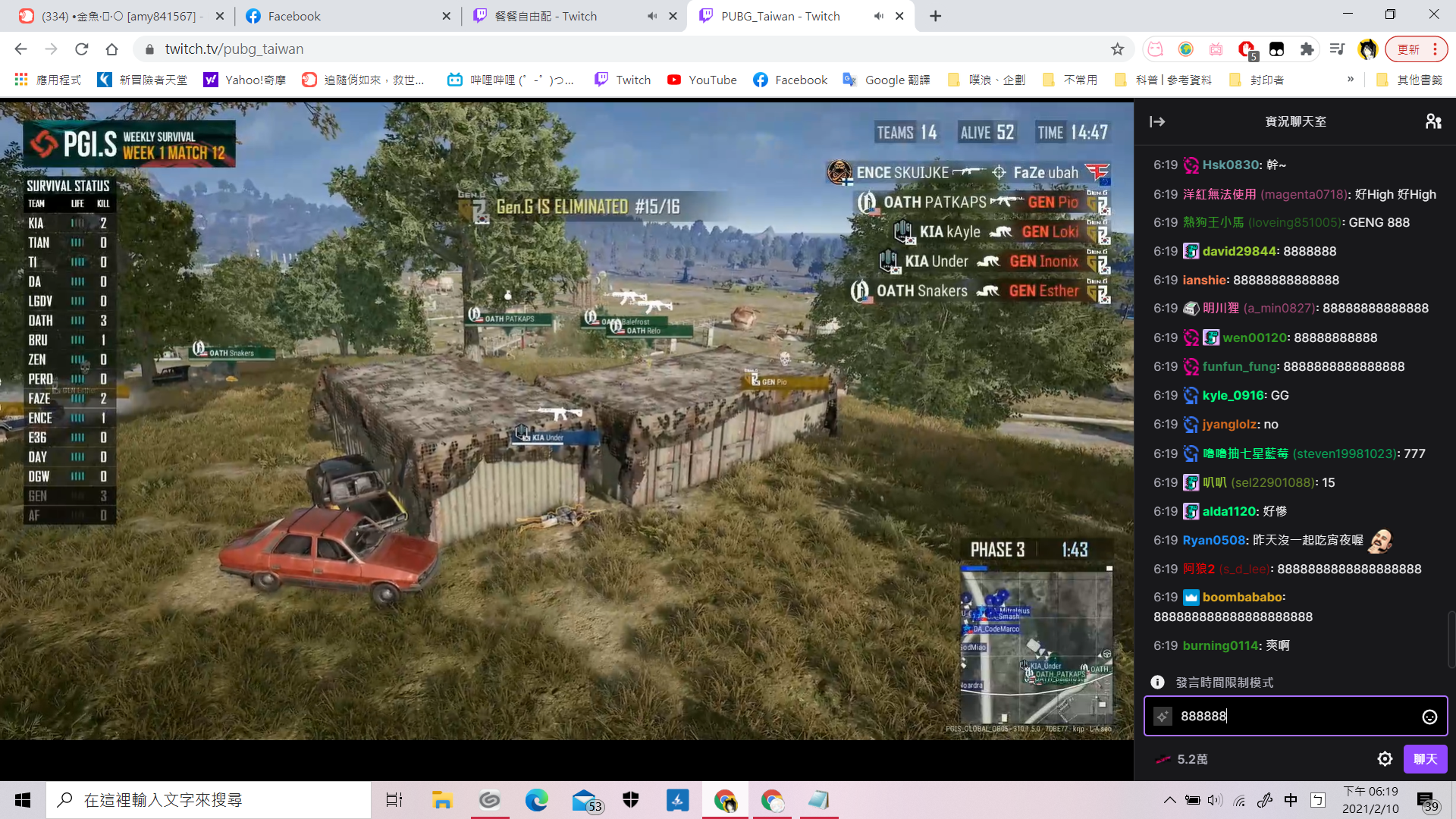This screenshot has width=1456, height=819.
Task: Open the volume control in system tray
Action: [1216, 800]
